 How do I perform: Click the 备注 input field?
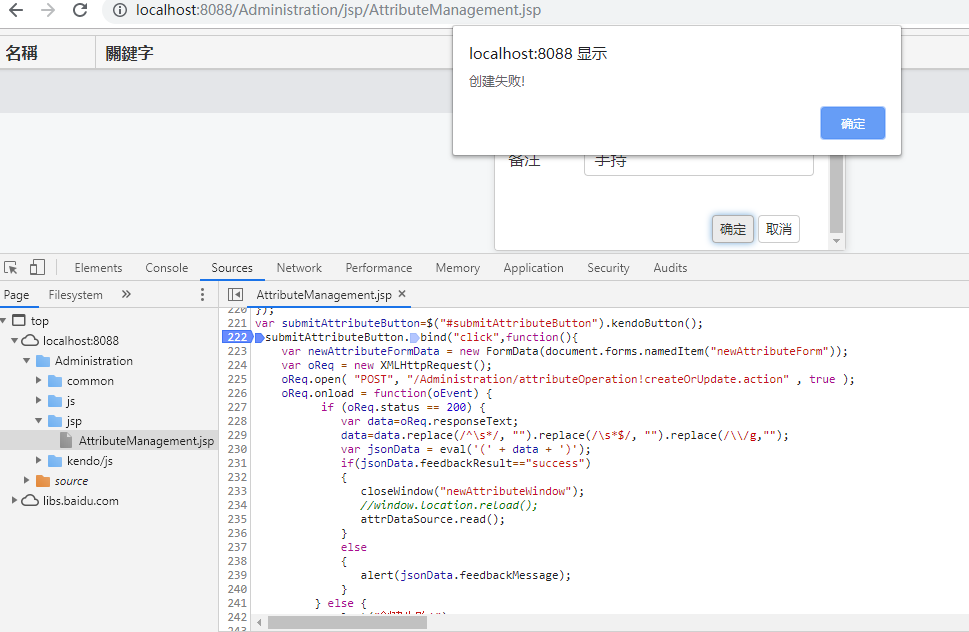click(x=698, y=165)
